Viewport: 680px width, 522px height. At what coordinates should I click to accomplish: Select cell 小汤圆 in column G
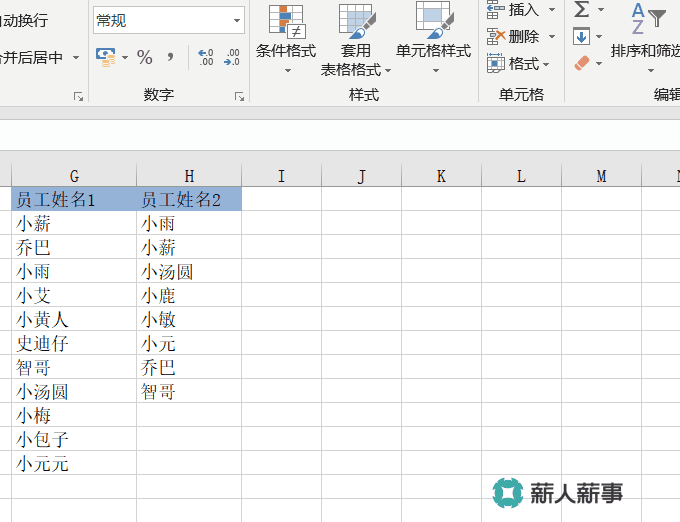click(x=74, y=391)
